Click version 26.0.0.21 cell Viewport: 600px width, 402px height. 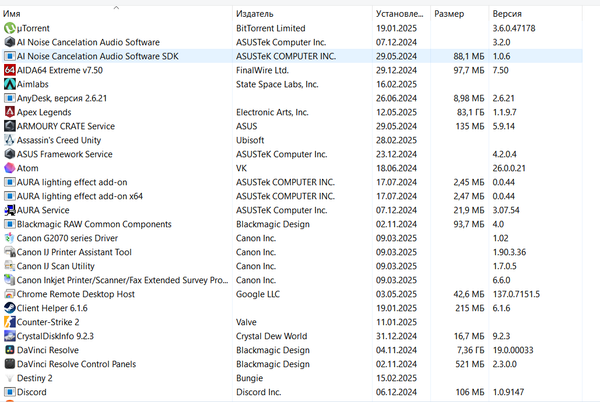[509, 168]
